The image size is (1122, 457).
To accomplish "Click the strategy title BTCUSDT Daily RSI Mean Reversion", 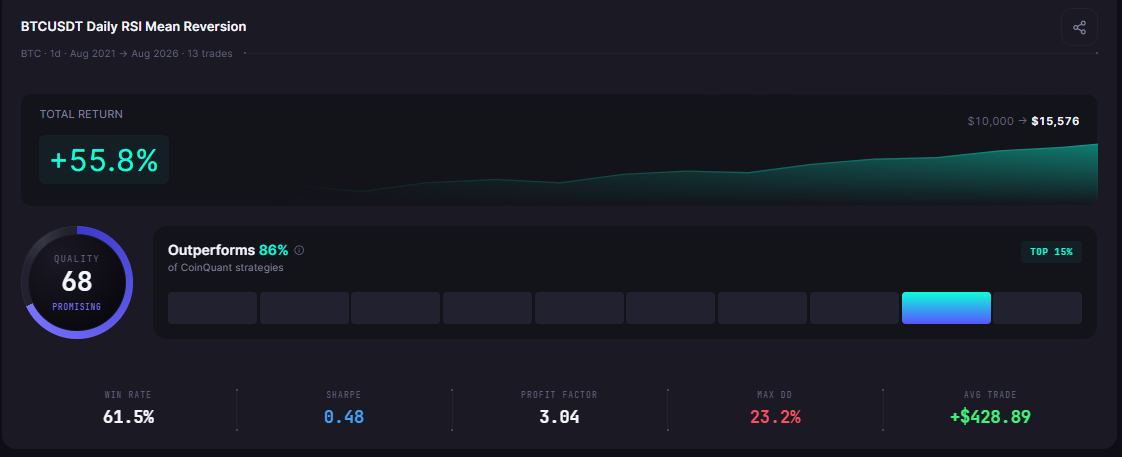I will pyautogui.click(x=134, y=26).
